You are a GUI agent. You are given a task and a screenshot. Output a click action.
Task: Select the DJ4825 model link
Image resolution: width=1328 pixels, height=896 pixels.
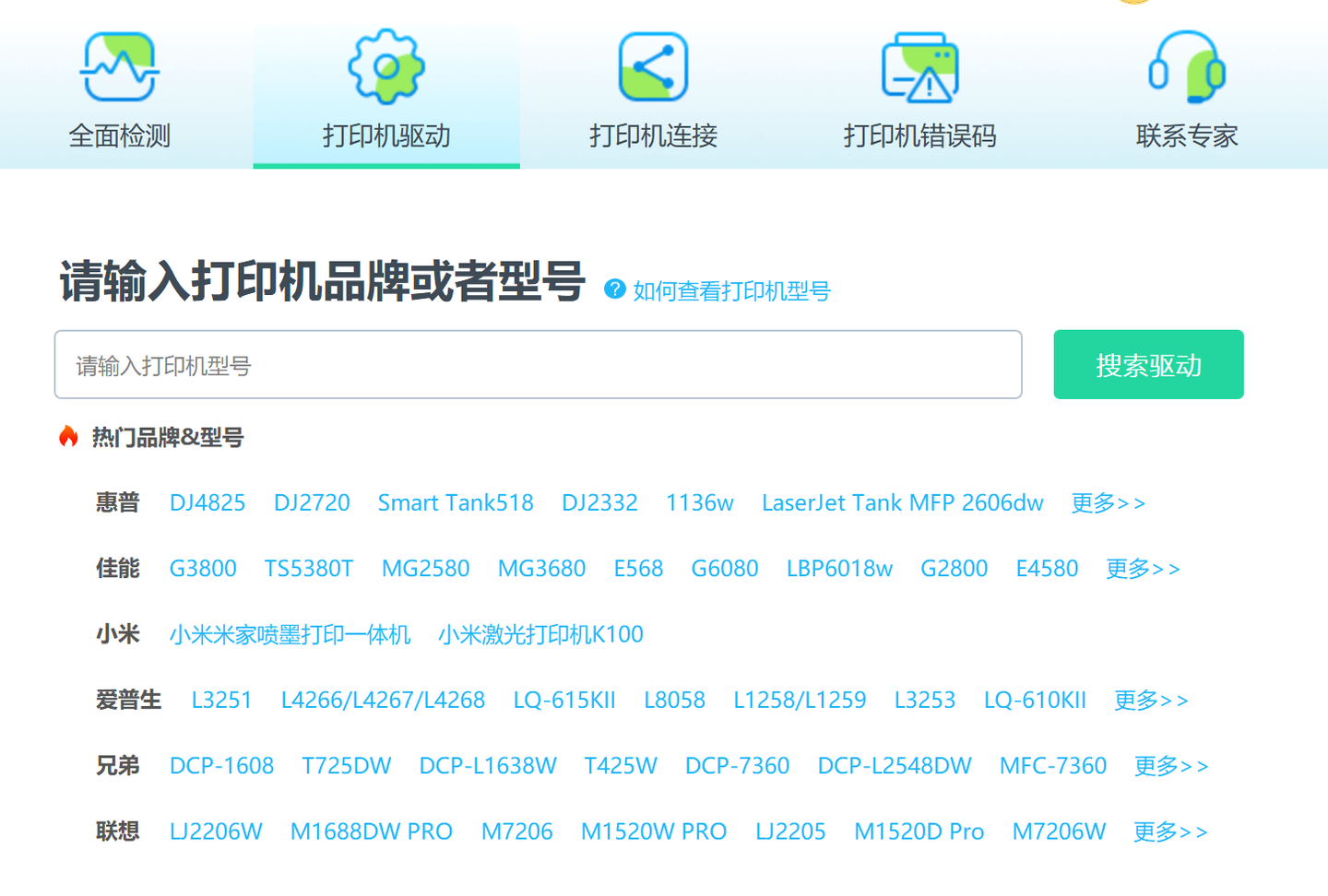click(207, 502)
